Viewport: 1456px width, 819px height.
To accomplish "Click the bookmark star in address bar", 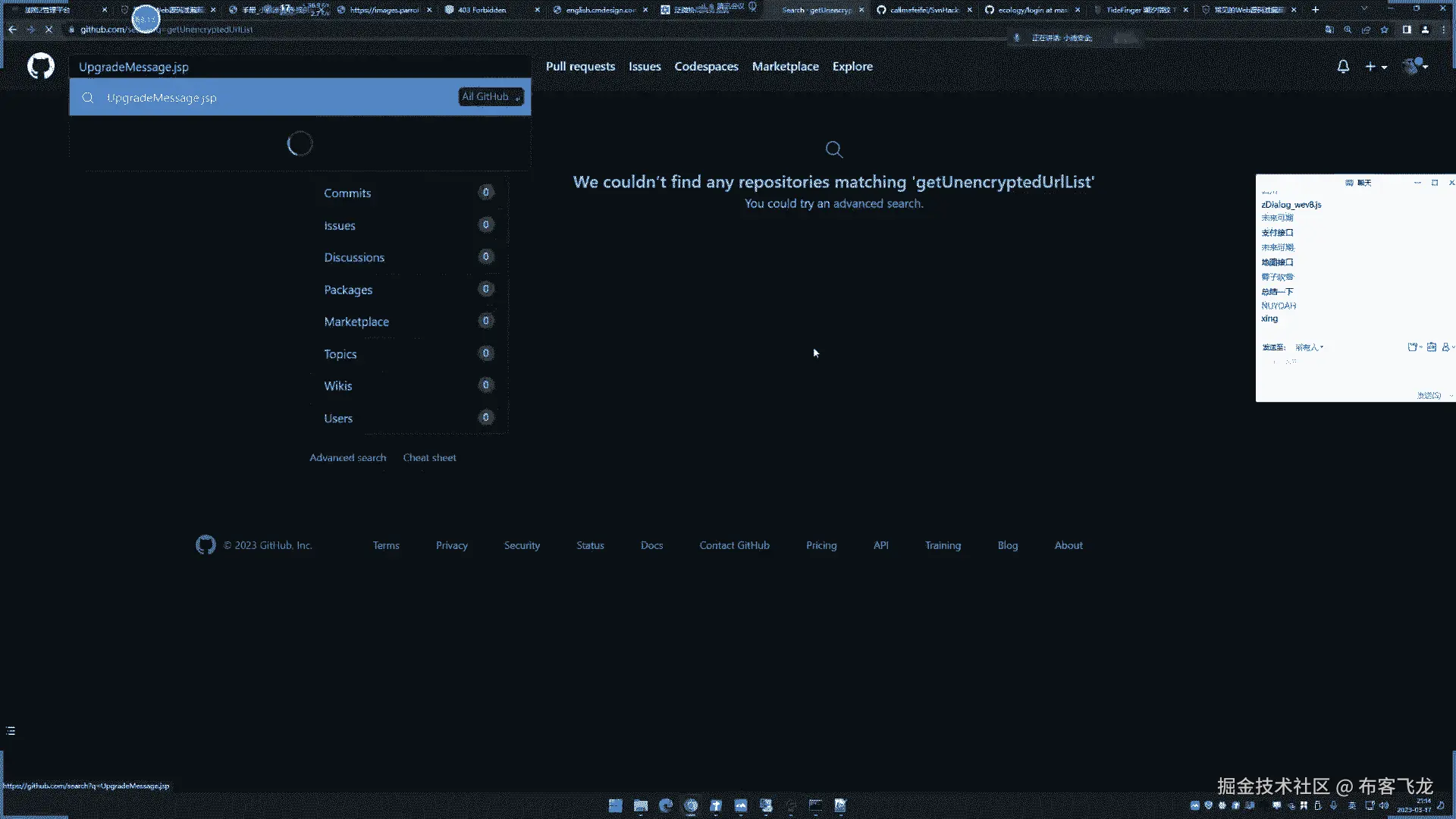I will [x=1385, y=30].
